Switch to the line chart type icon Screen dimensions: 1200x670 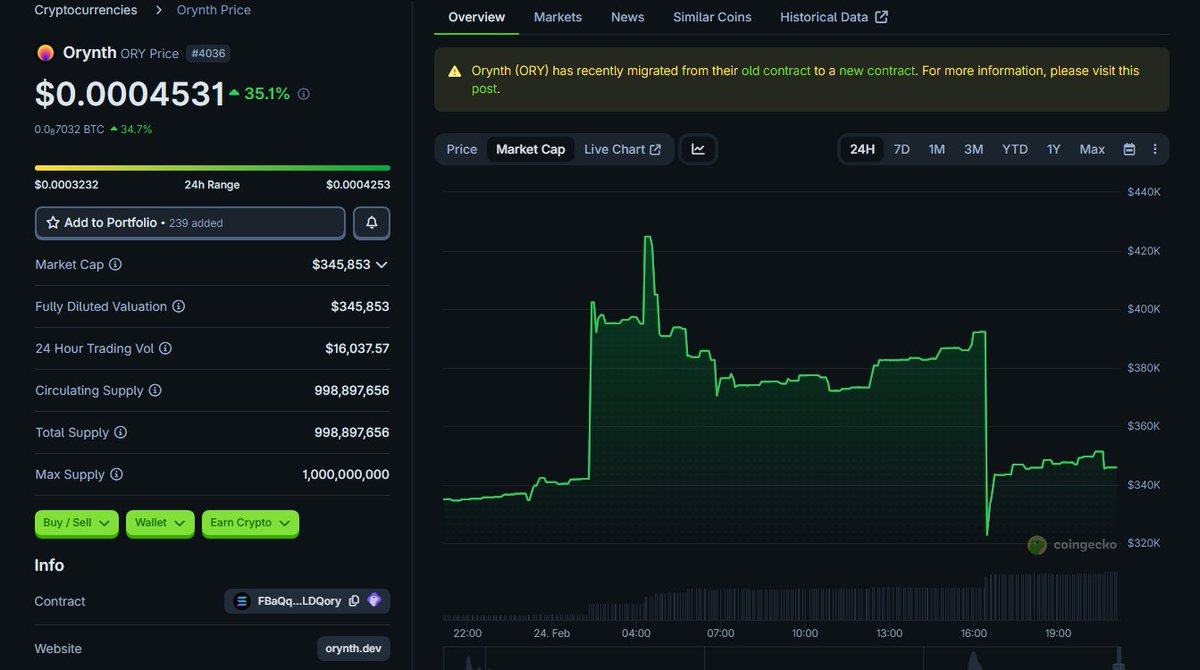(698, 149)
